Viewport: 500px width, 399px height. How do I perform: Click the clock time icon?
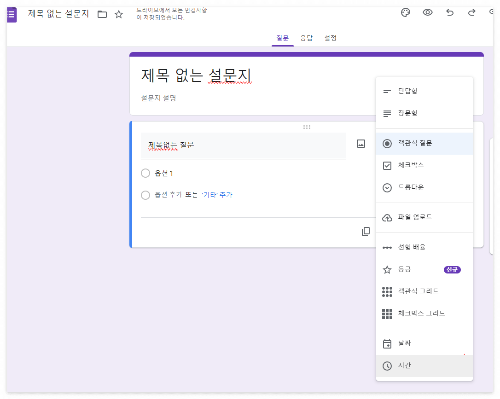[x=387, y=366]
